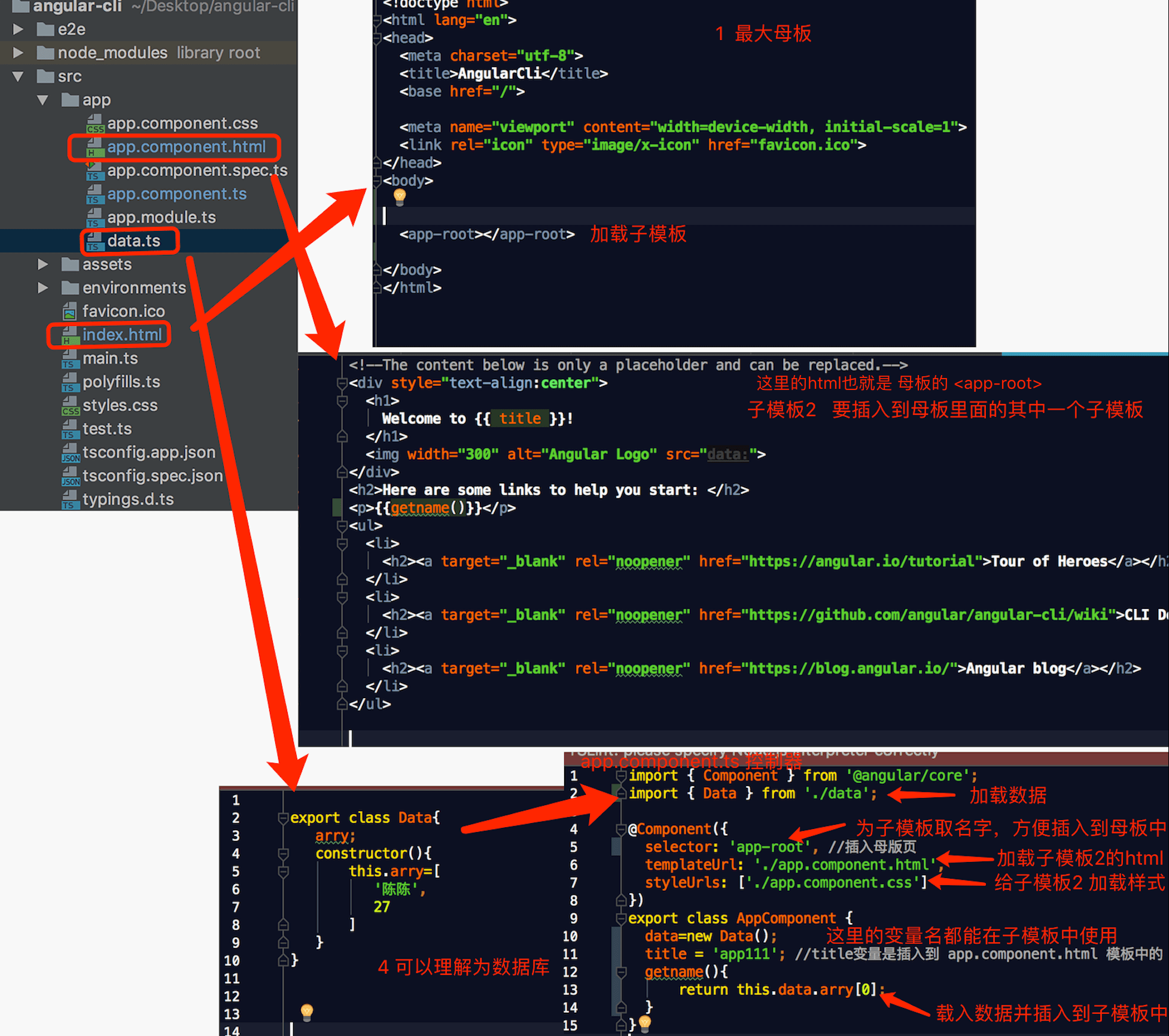Click the {{ title }} binding in template
The width and height of the screenshot is (1169, 1036).
[519, 419]
